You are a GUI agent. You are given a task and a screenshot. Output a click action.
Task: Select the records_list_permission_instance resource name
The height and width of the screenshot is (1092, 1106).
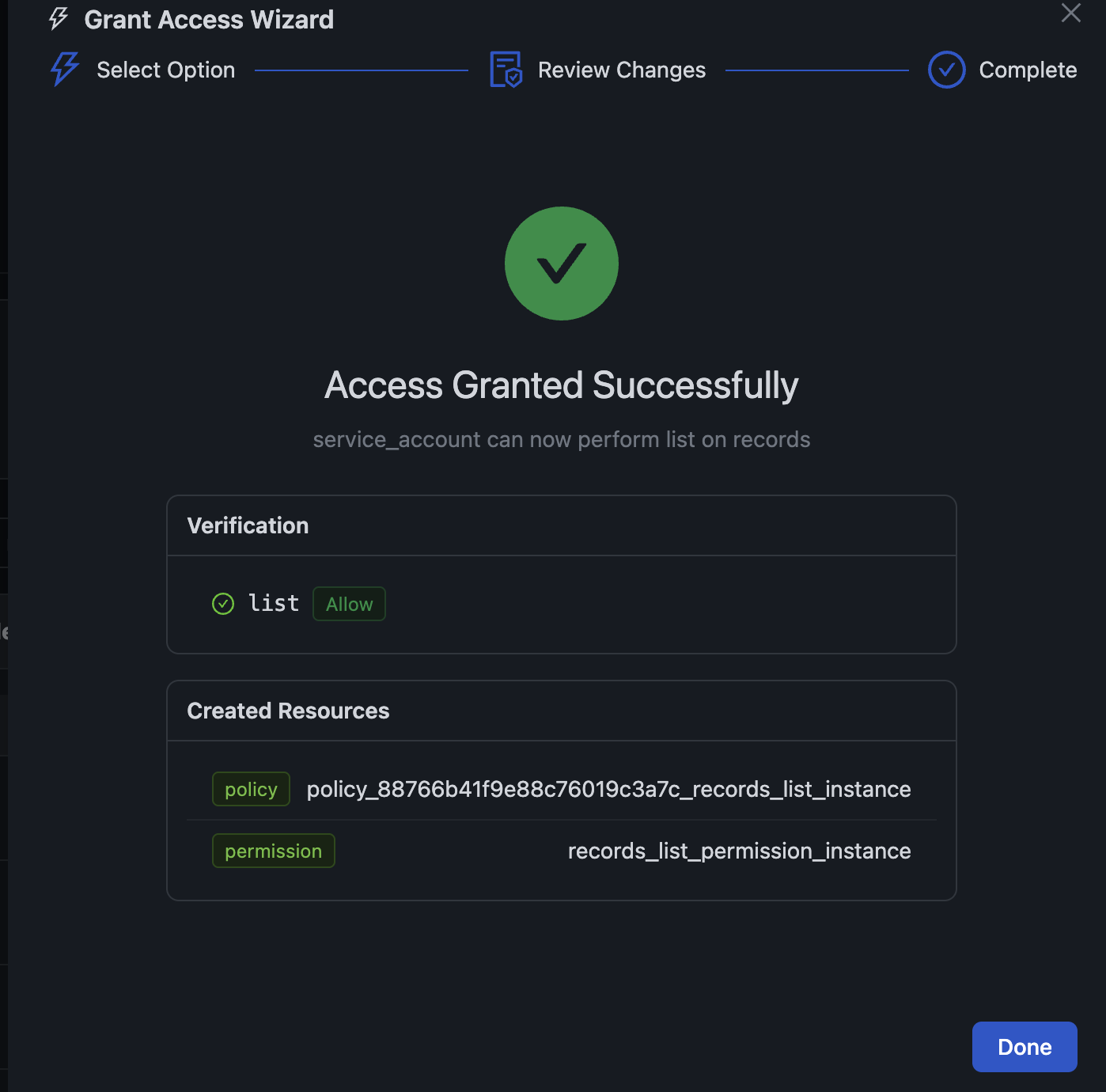pyautogui.click(x=739, y=851)
